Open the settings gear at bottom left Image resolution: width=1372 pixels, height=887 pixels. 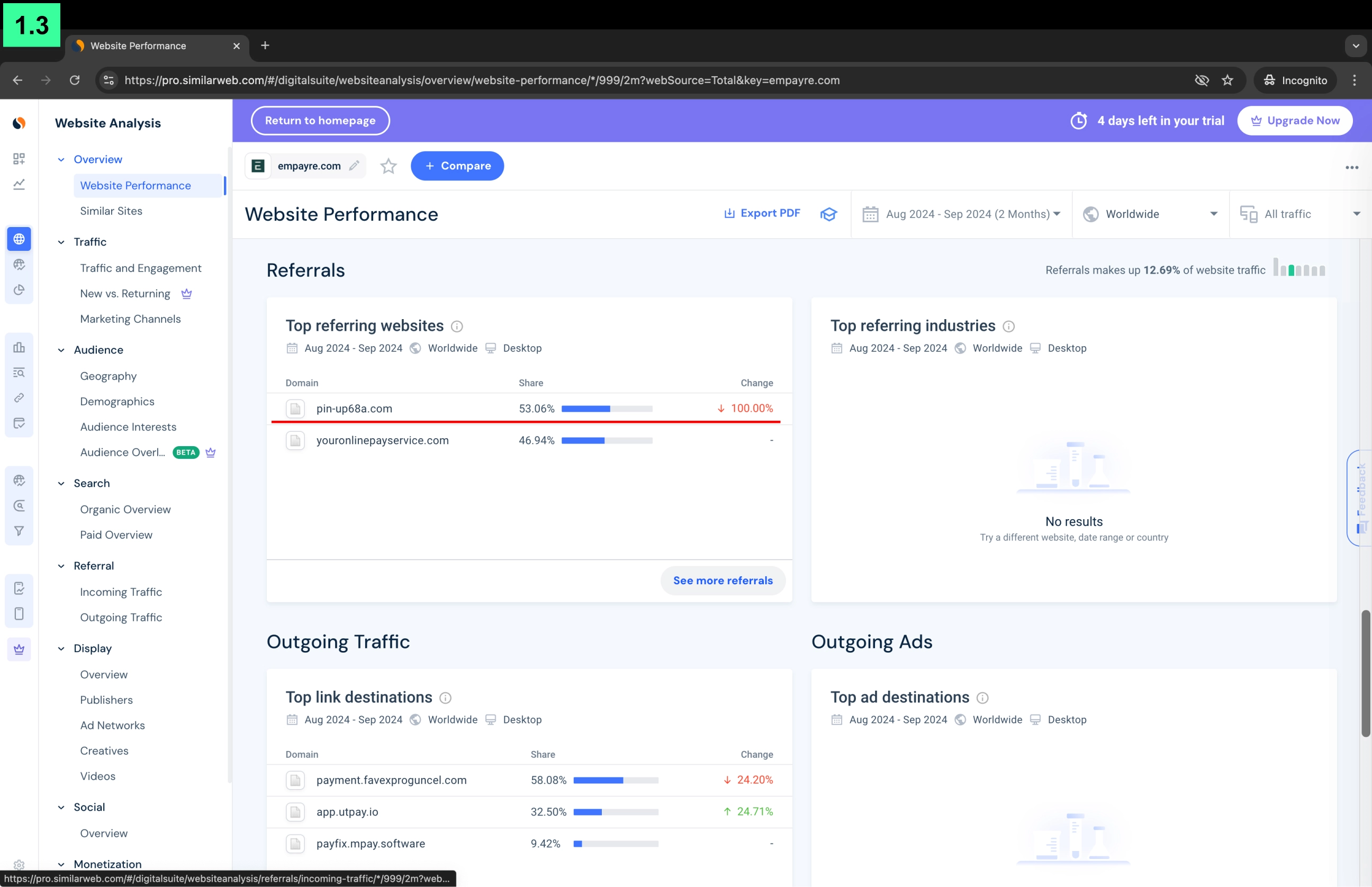click(19, 865)
